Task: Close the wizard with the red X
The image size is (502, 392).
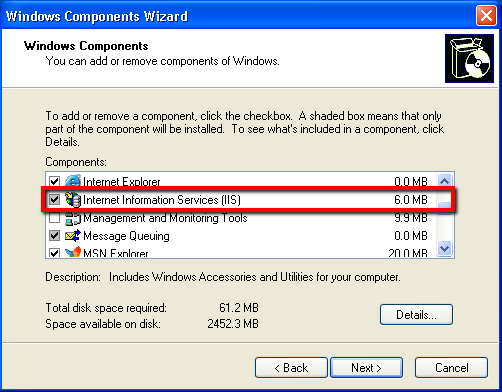Action: tap(486, 15)
